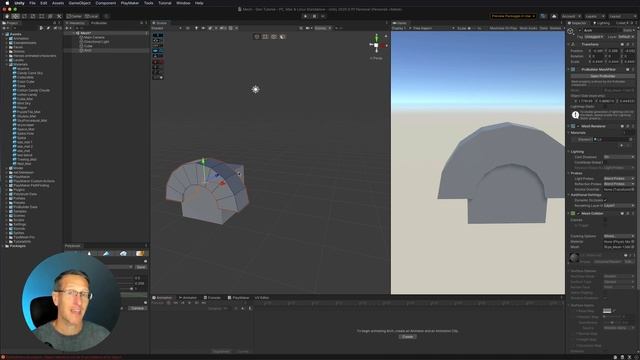Image resolution: width=640 pixels, height=360 pixels.
Task: Open the Tag dropdown in Inspector
Action: tap(594, 37)
